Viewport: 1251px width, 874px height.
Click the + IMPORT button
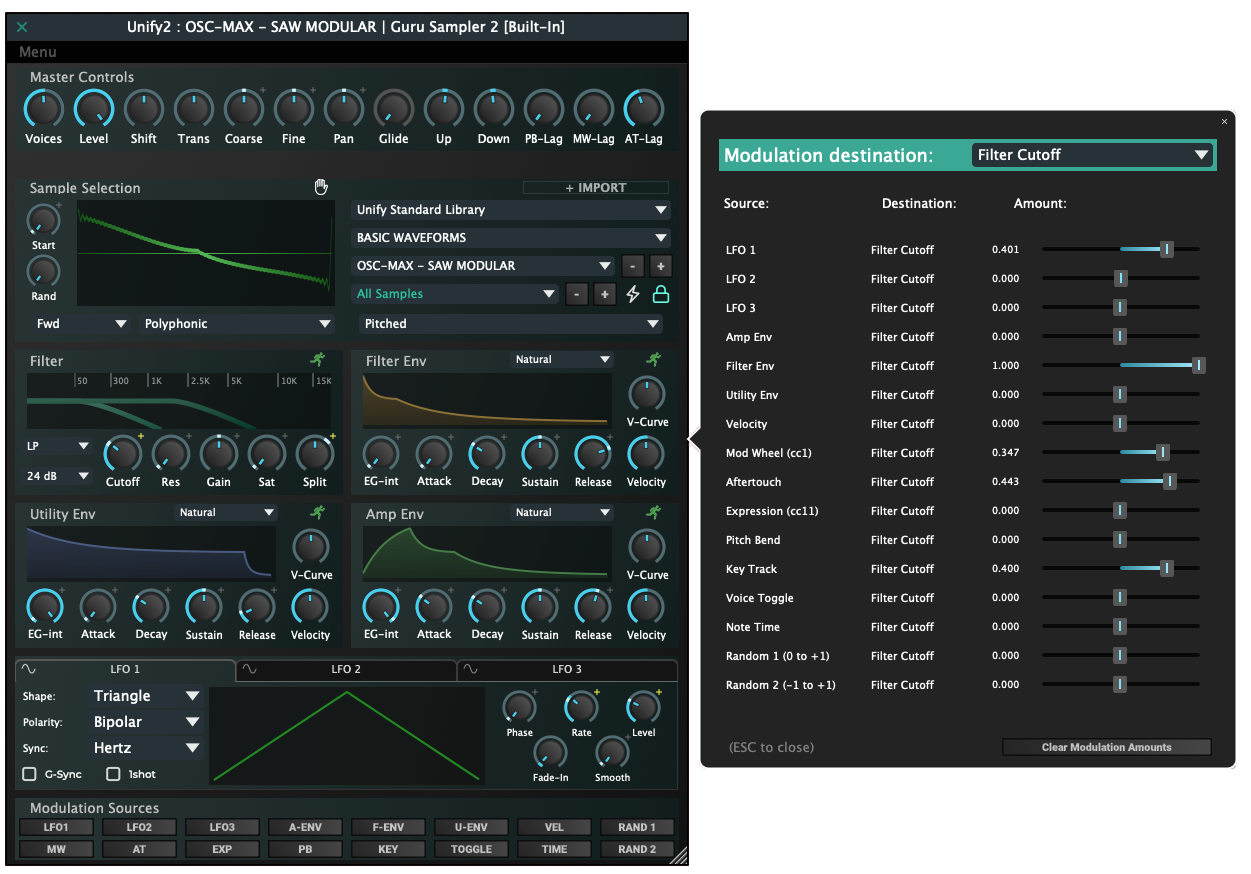(x=596, y=188)
